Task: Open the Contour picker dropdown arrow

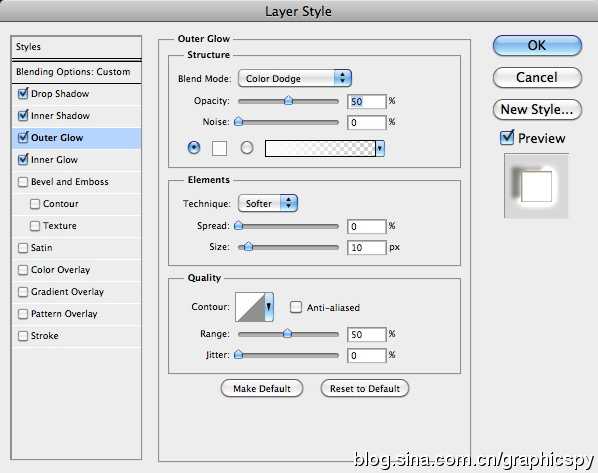Action: pos(269,306)
